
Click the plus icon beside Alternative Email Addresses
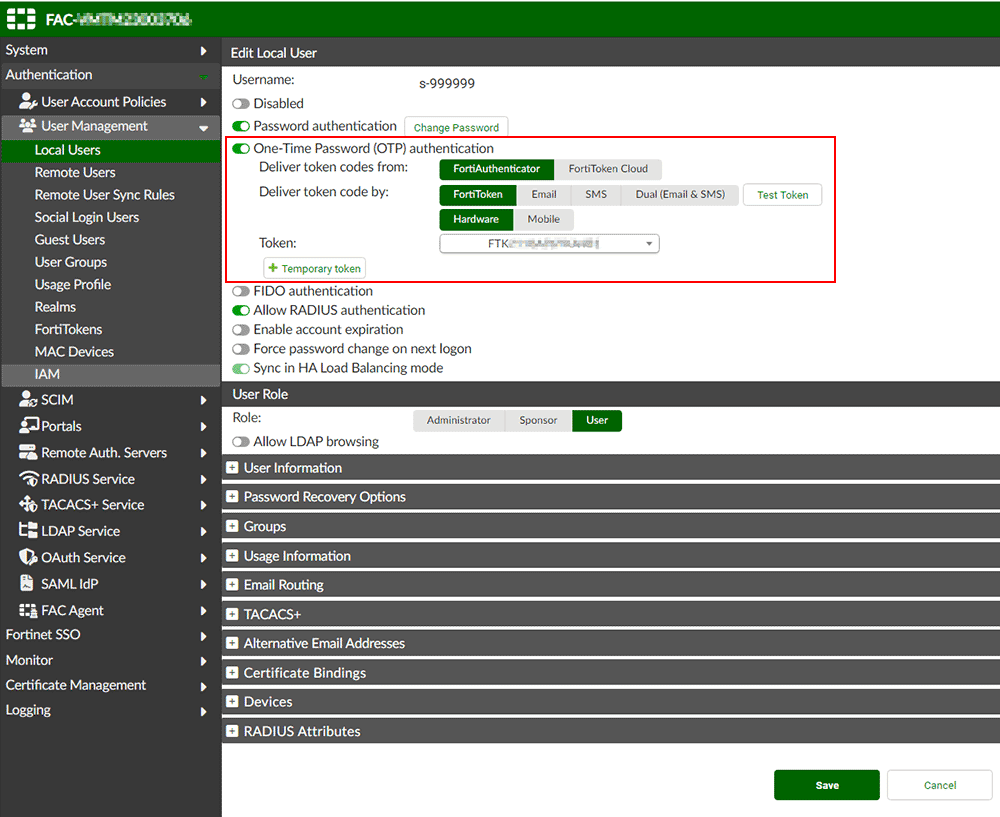point(232,643)
